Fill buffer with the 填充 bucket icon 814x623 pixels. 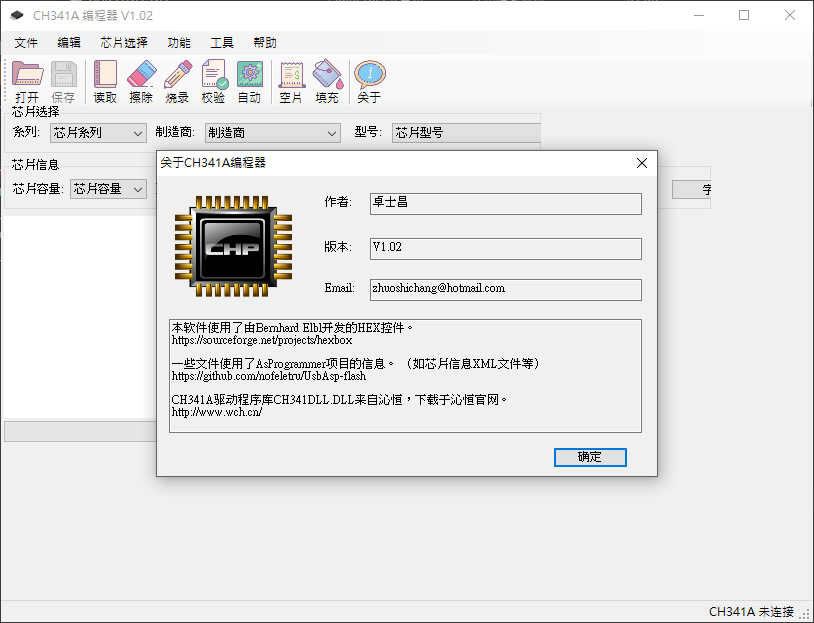[x=327, y=82]
